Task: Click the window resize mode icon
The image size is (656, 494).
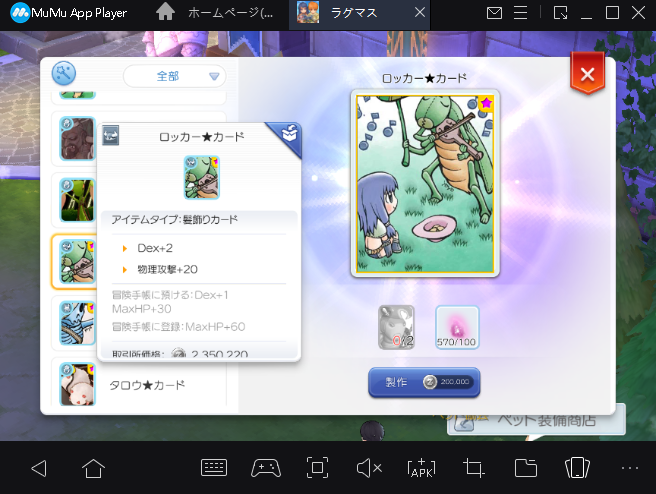Action: (560, 13)
